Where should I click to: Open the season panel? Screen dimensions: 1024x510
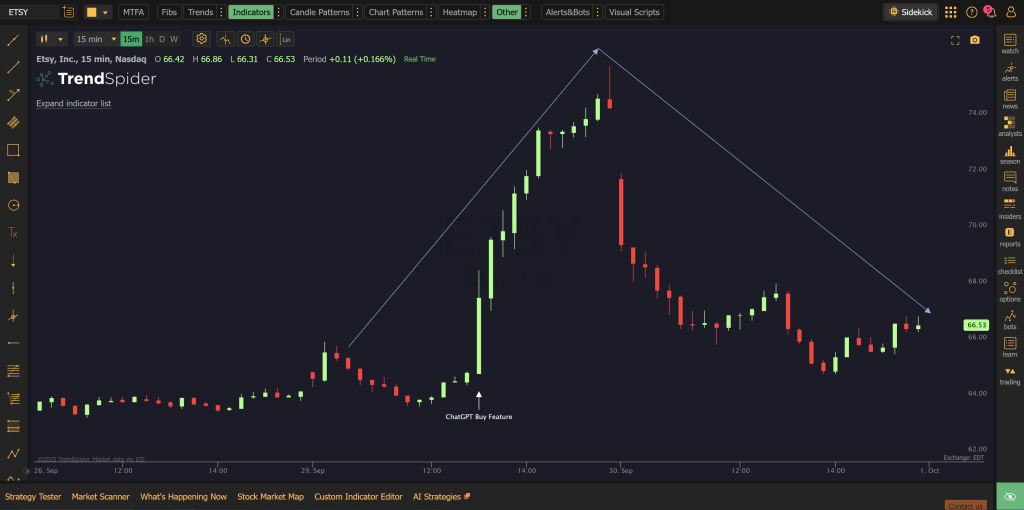(1010, 154)
